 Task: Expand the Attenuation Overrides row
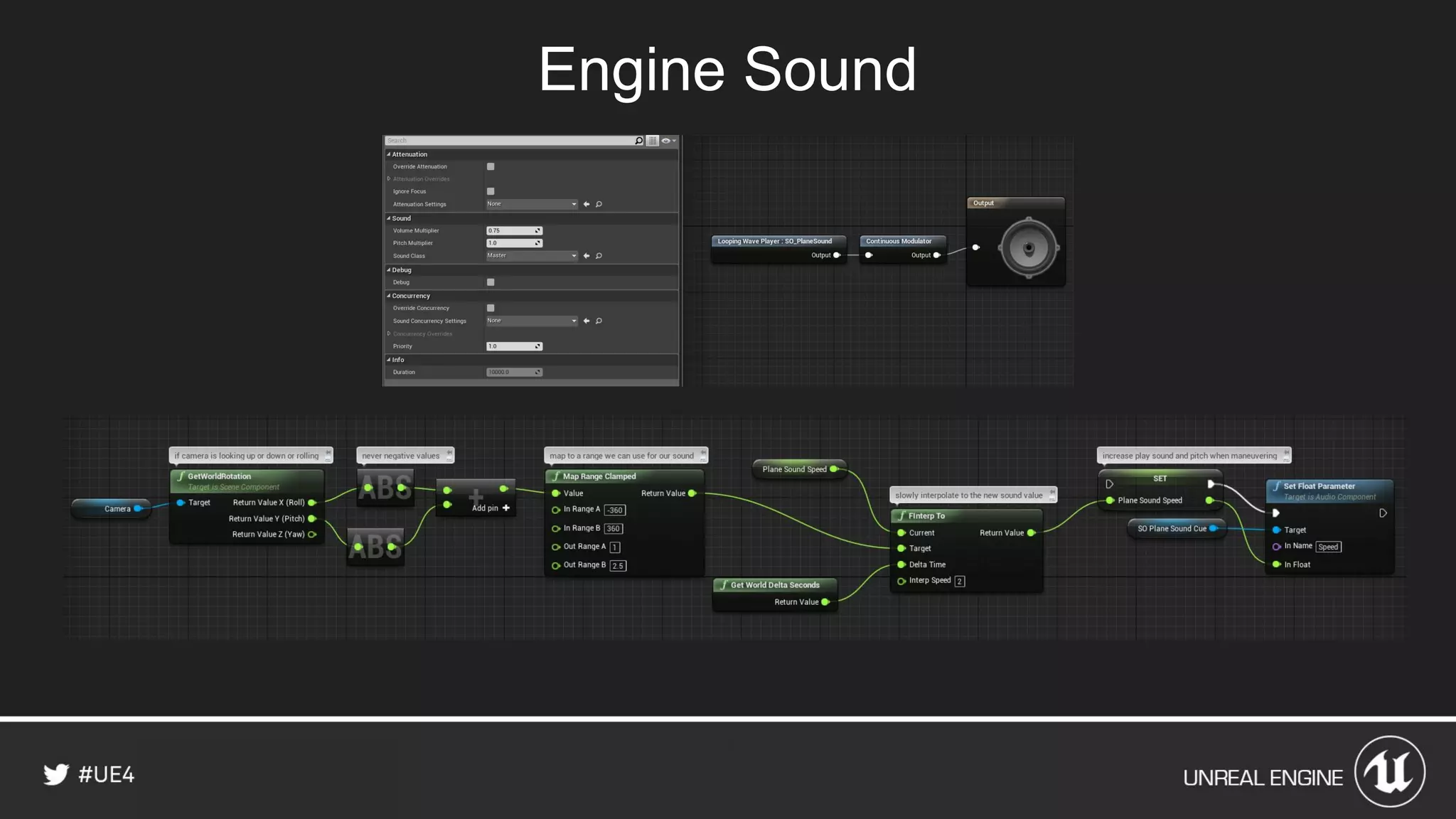(389, 179)
